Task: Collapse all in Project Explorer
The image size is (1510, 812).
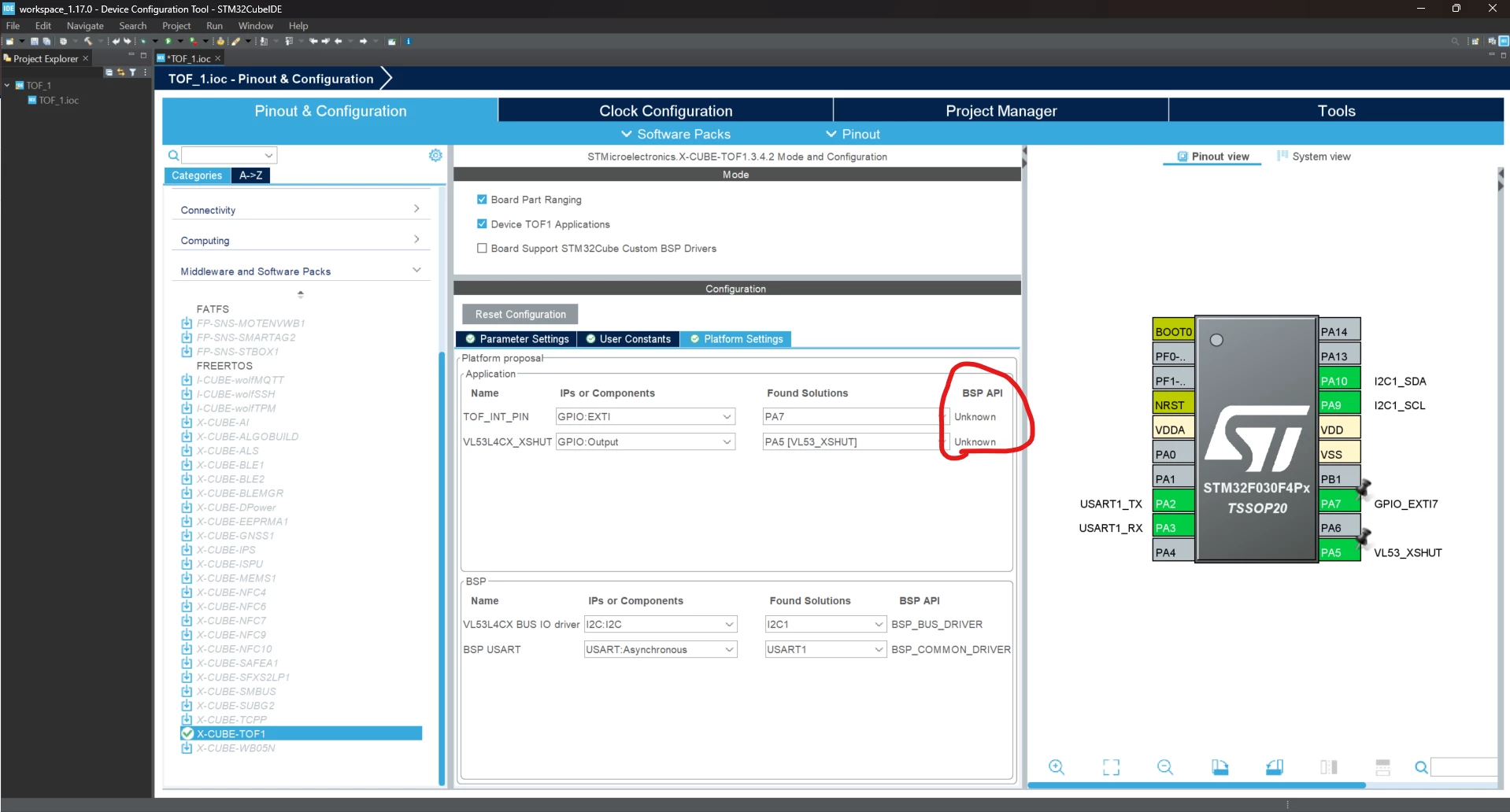Action: point(109,72)
